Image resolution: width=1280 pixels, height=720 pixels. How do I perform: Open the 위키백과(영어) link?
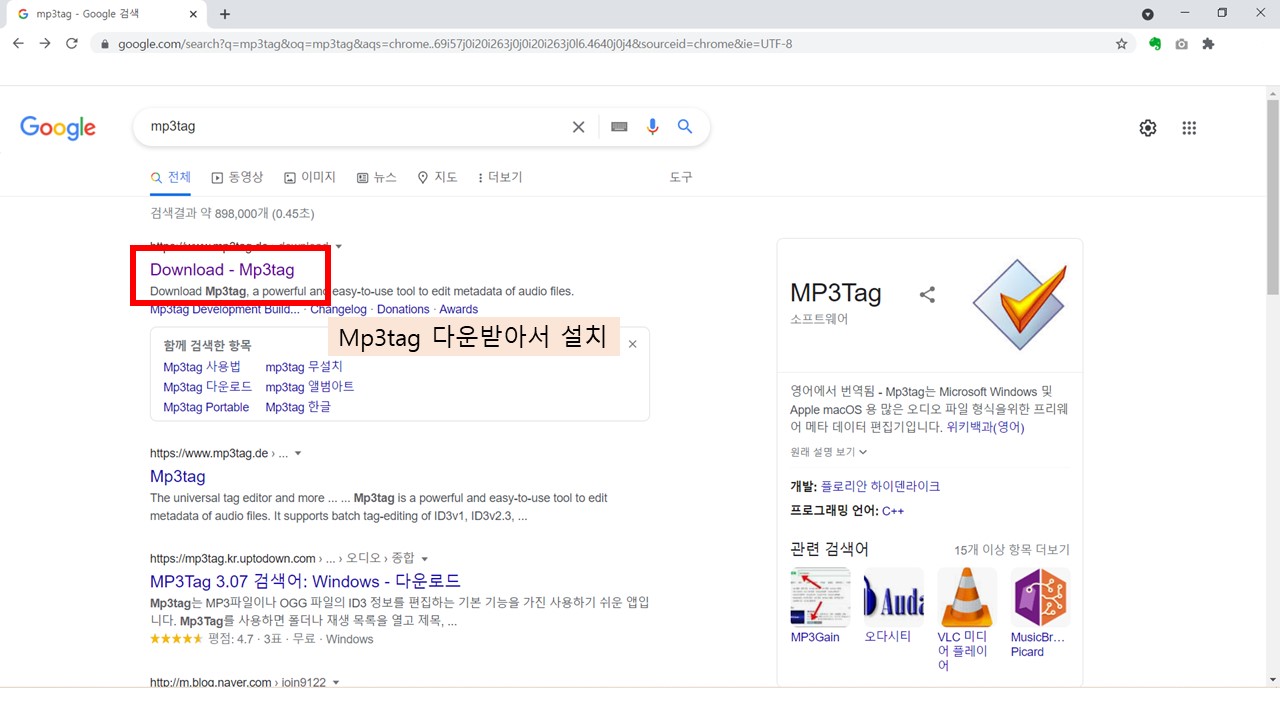coord(985,427)
